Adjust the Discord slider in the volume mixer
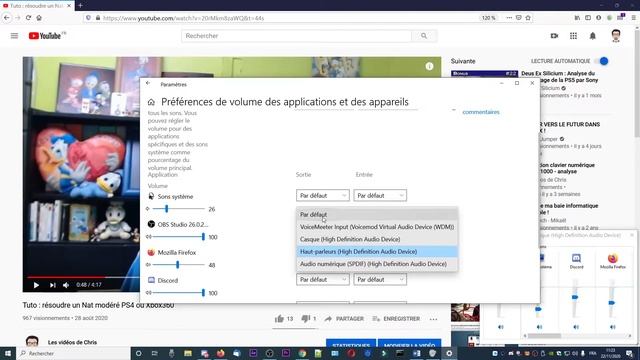The height and width of the screenshot is (360, 640). (575, 298)
